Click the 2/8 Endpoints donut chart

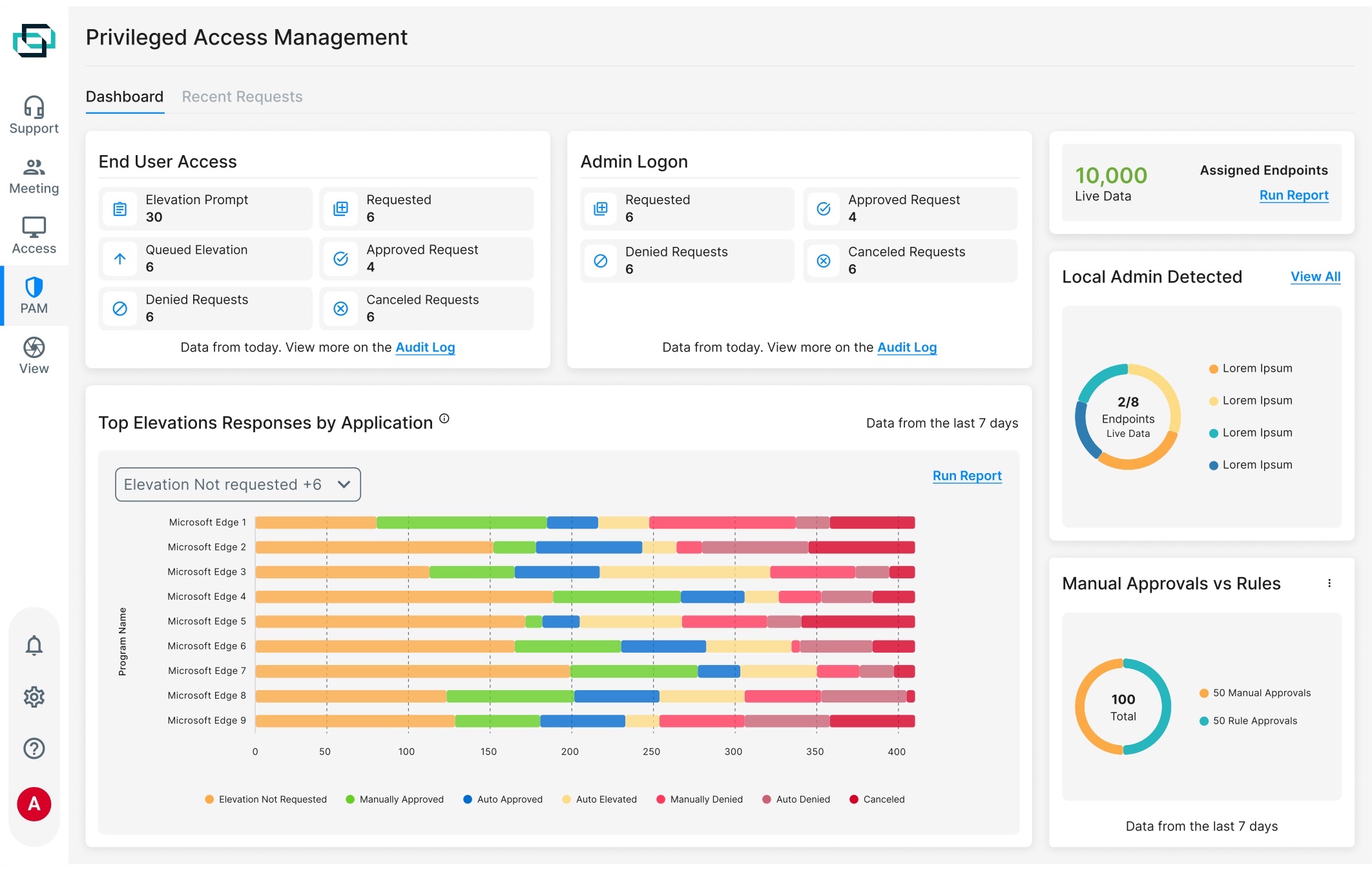tap(1128, 417)
